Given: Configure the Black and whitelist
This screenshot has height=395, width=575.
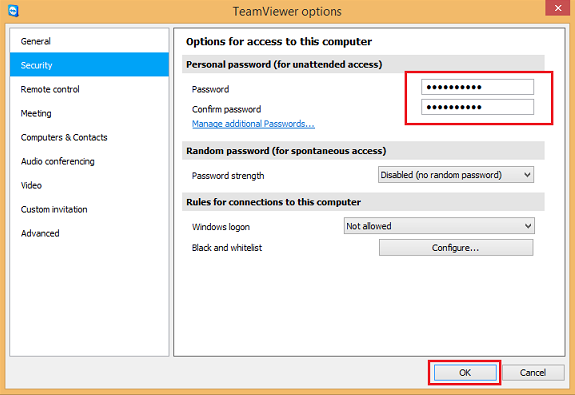Looking at the screenshot, I should [456, 248].
